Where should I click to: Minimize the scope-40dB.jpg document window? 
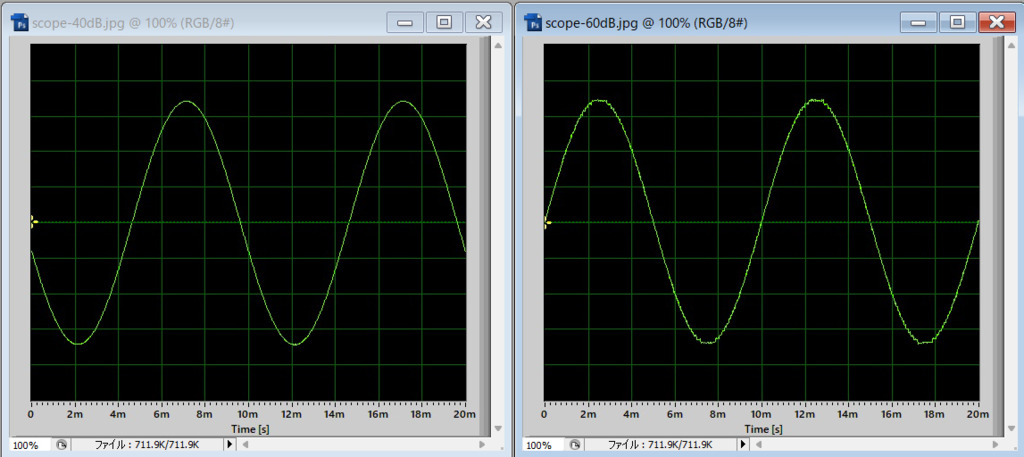click(x=406, y=22)
